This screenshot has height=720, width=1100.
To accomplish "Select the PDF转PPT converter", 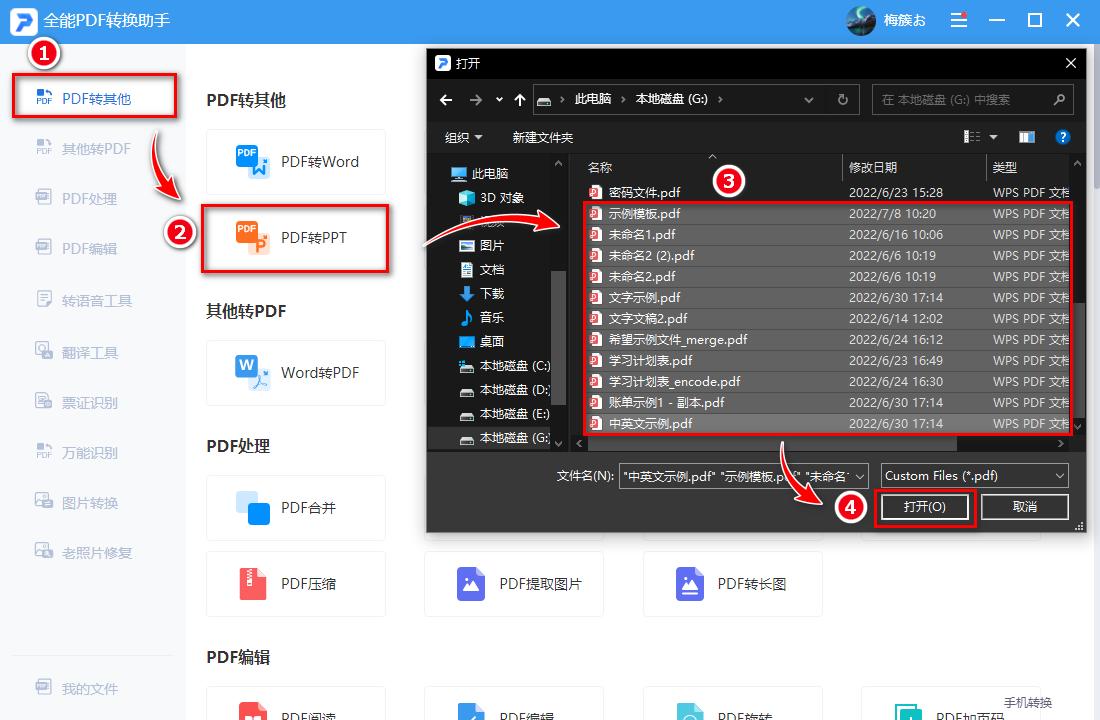I will click(295, 238).
